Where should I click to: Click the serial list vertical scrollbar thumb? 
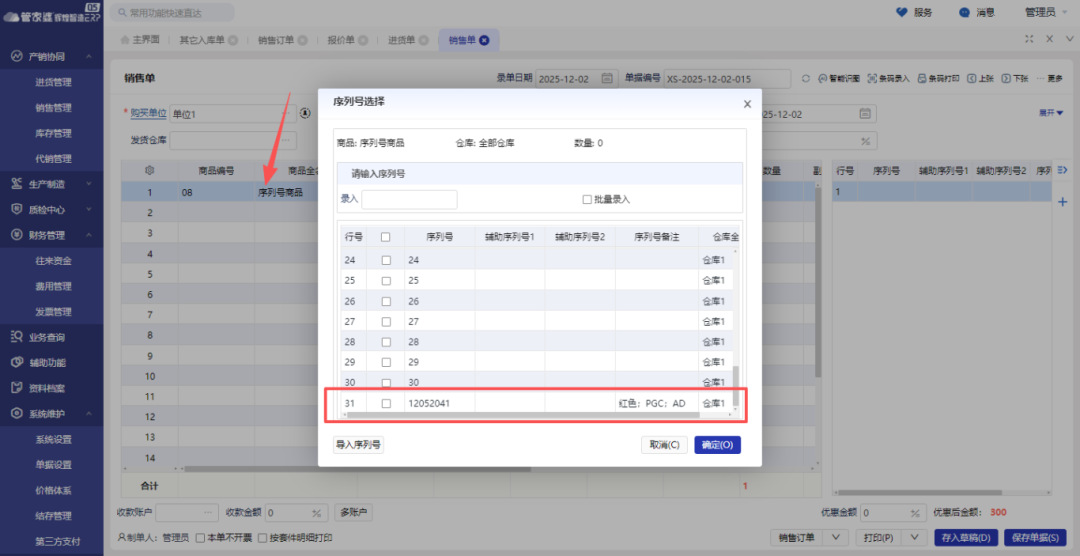(x=735, y=386)
